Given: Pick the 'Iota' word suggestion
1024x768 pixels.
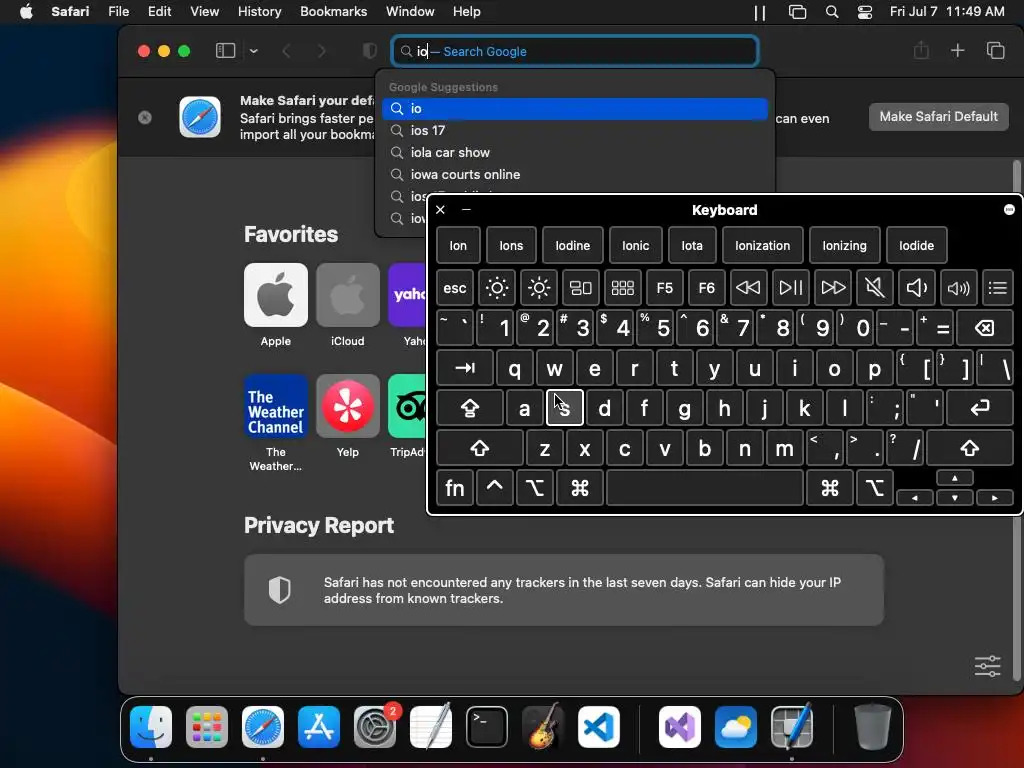Looking at the screenshot, I should [692, 246].
